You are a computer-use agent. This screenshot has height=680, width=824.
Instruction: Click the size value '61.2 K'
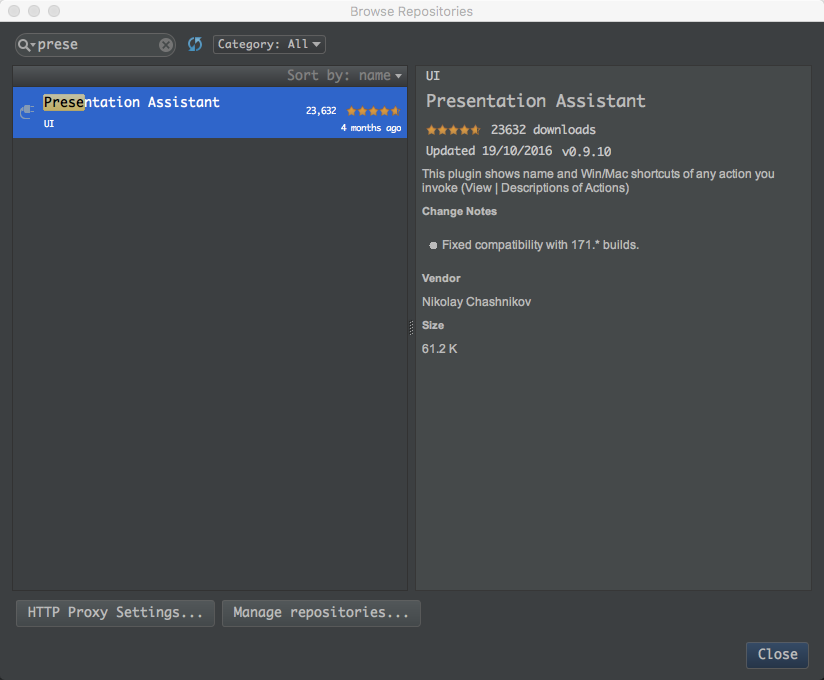click(439, 349)
